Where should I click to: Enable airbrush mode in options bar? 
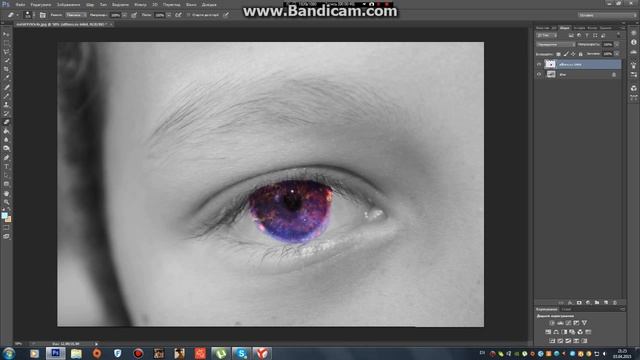(178, 15)
